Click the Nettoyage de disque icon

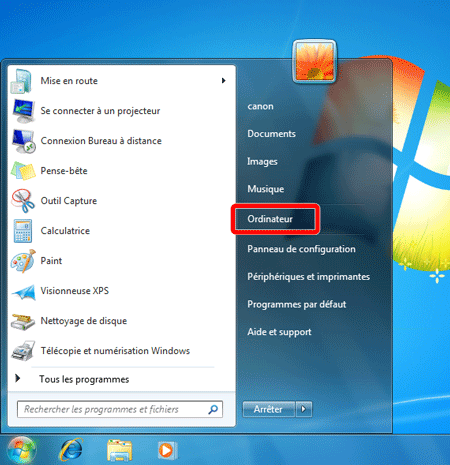[x=23, y=322]
